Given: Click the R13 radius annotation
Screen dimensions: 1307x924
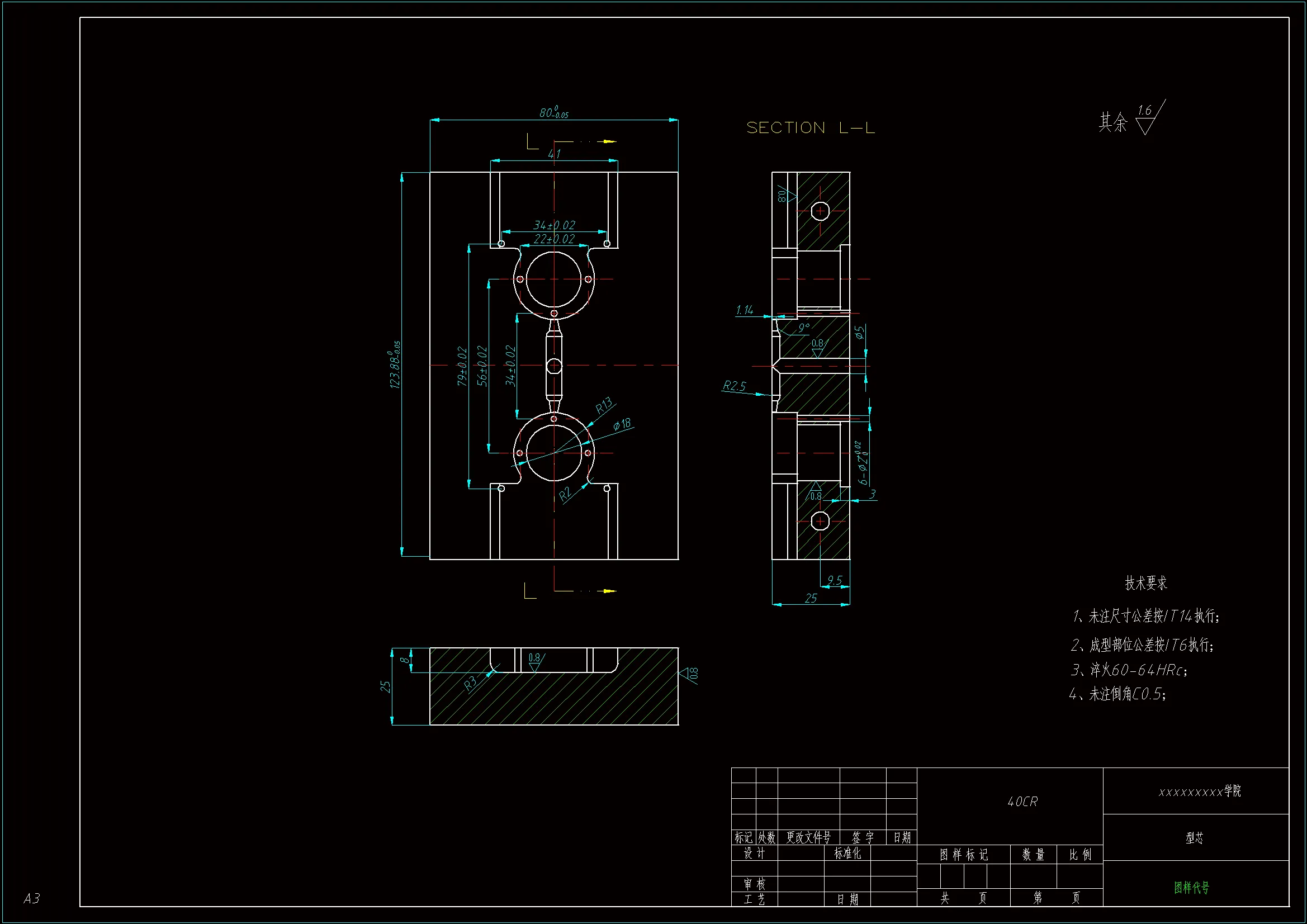Looking at the screenshot, I should [x=604, y=405].
